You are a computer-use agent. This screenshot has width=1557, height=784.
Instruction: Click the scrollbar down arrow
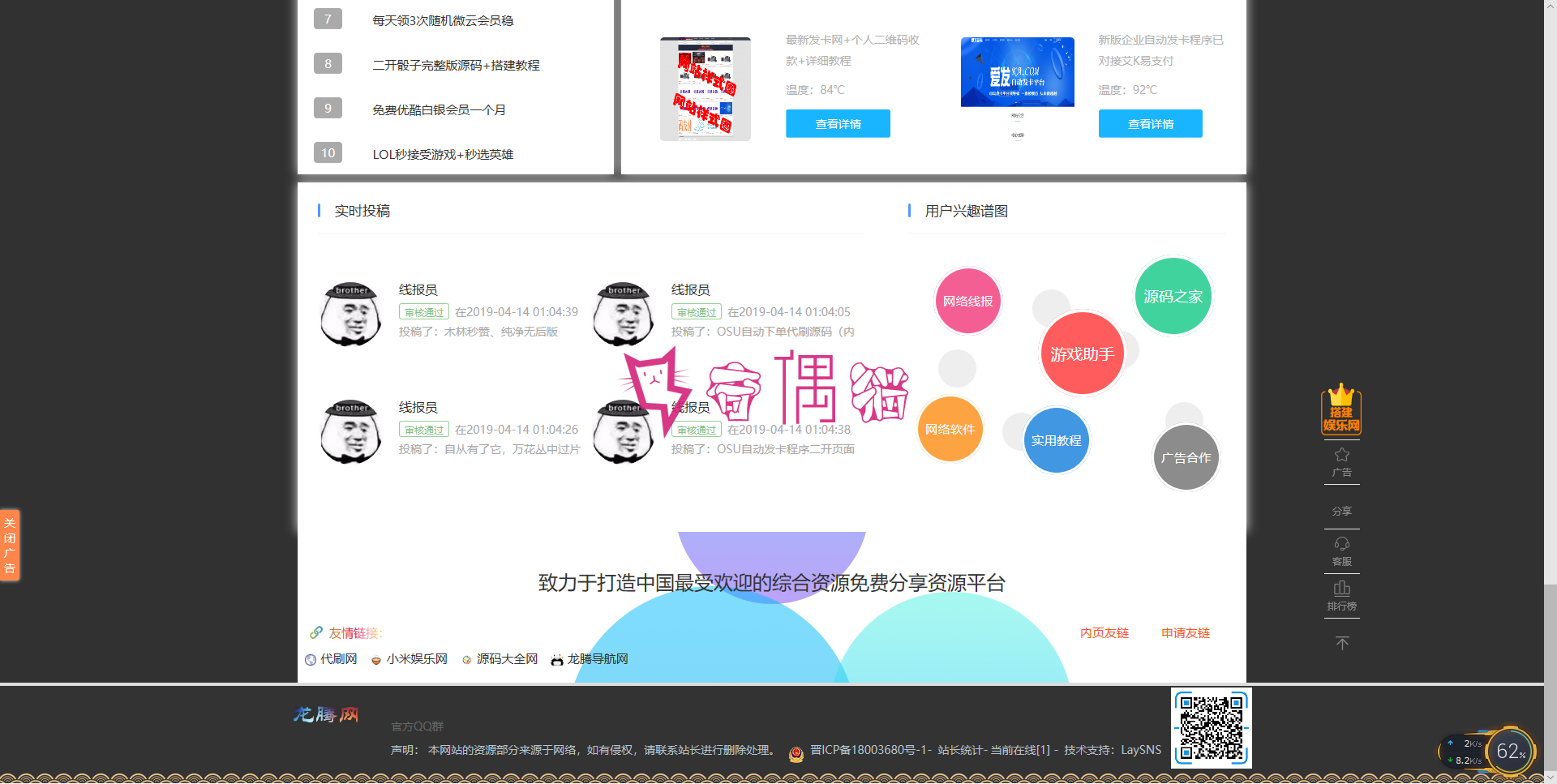[x=1551, y=778]
